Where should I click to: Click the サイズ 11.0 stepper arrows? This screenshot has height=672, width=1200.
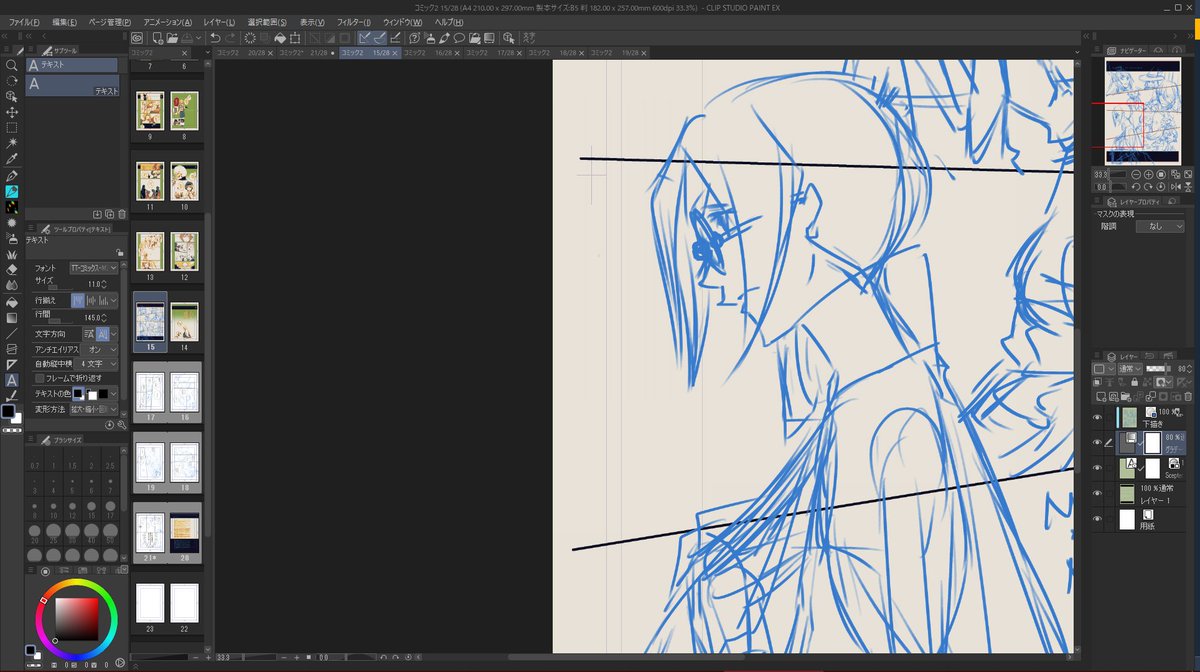(x=105, y=284)
